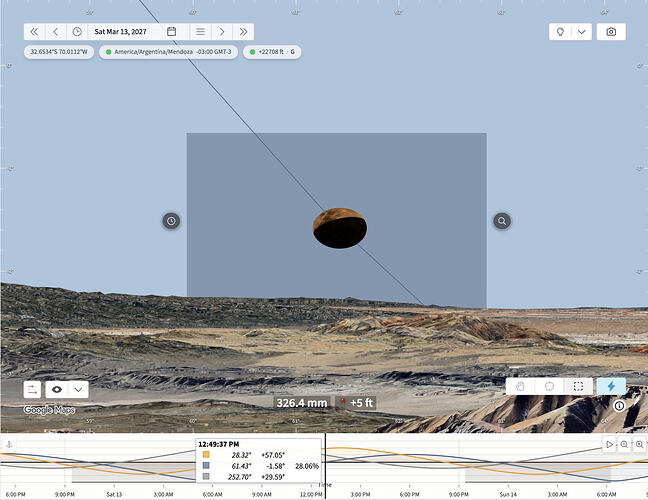Jump back with the double left arrow
648x500 pixels.
[x=34, y=32]
